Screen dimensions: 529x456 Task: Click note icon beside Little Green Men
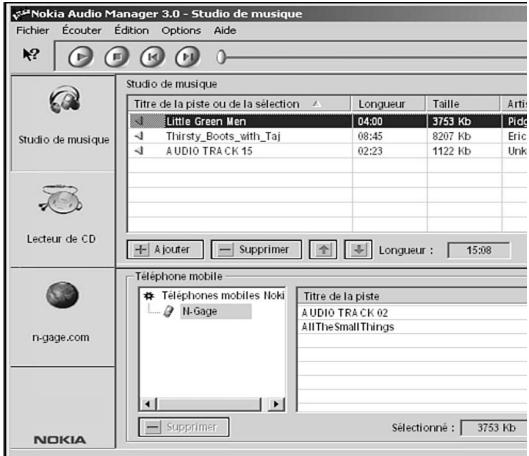pos(139,121)
